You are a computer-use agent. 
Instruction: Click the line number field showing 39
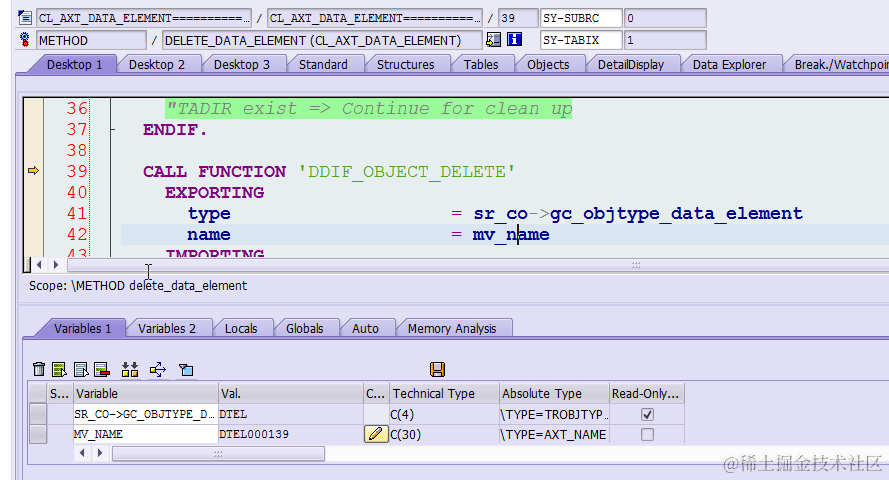pos(518,18)
